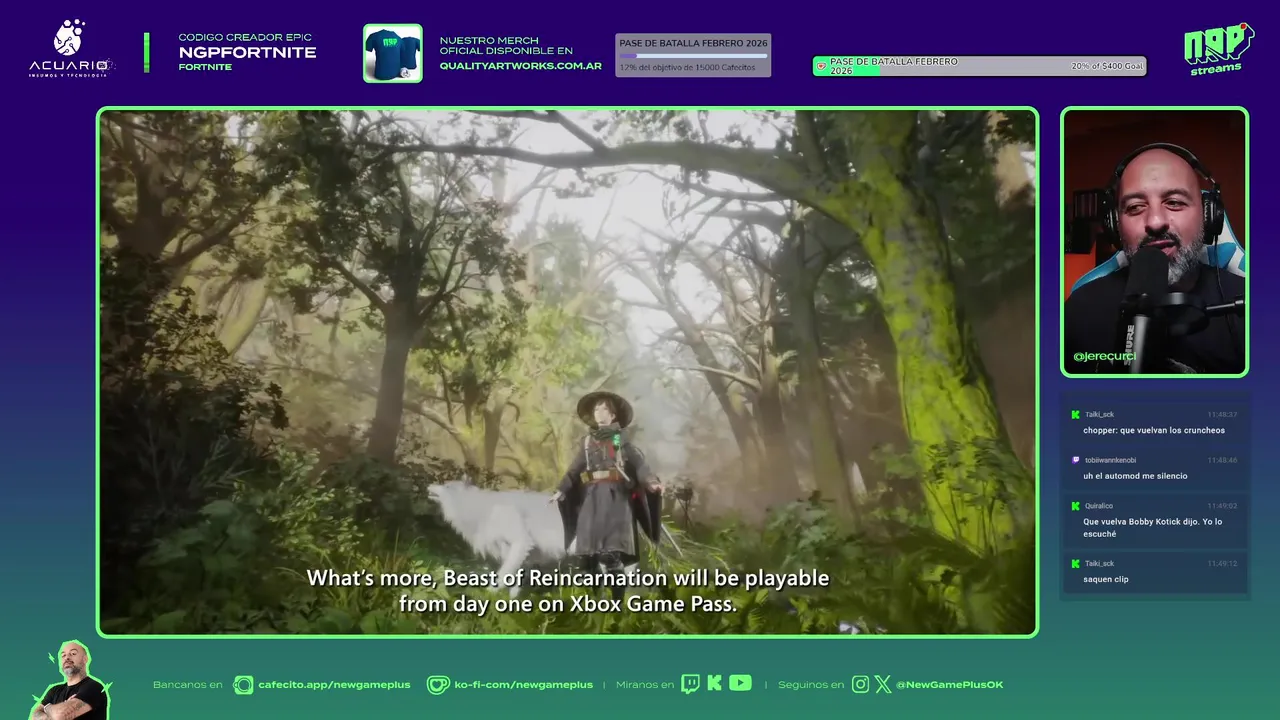
Task: Open the merch t-shirt thumbnail
Action: point(392,53)
